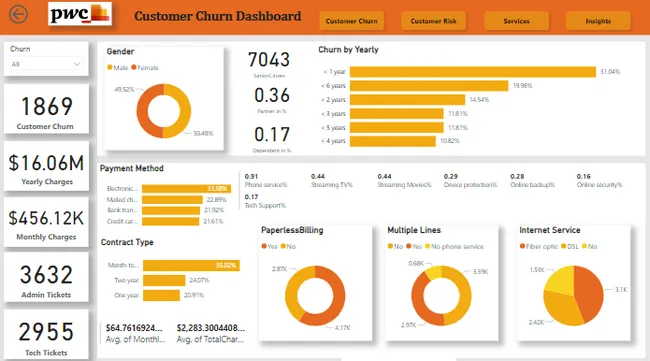
Task: Select the 1869 Customer Churn card
Action: click(46, 109)
